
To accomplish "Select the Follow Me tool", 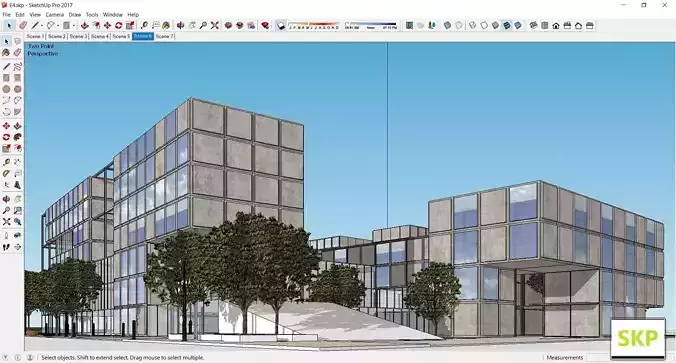I will [17, 137].
